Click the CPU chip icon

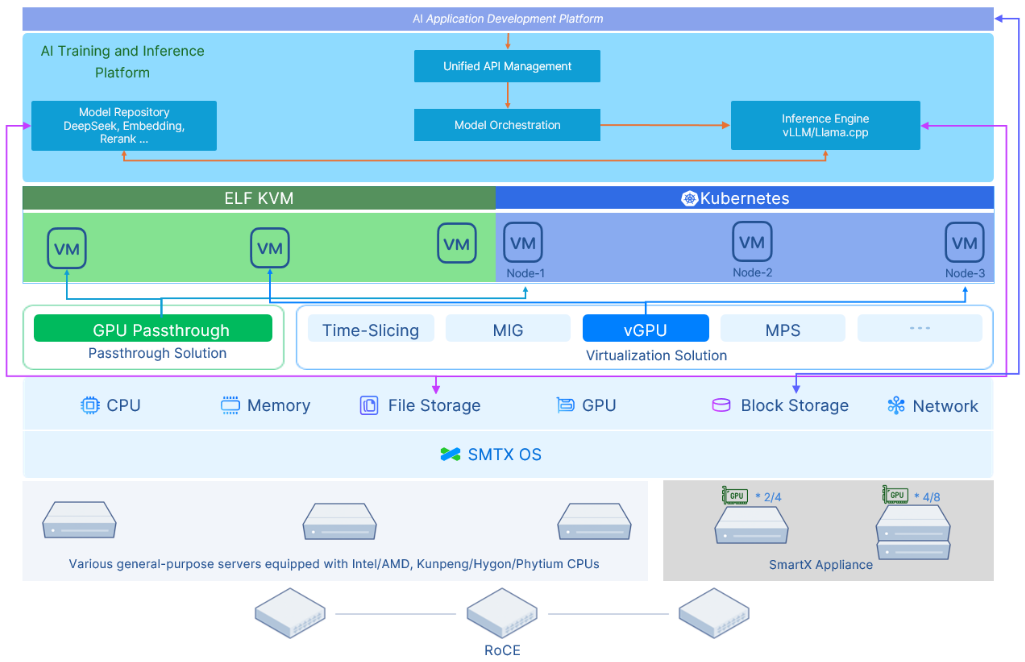(90, 405)
